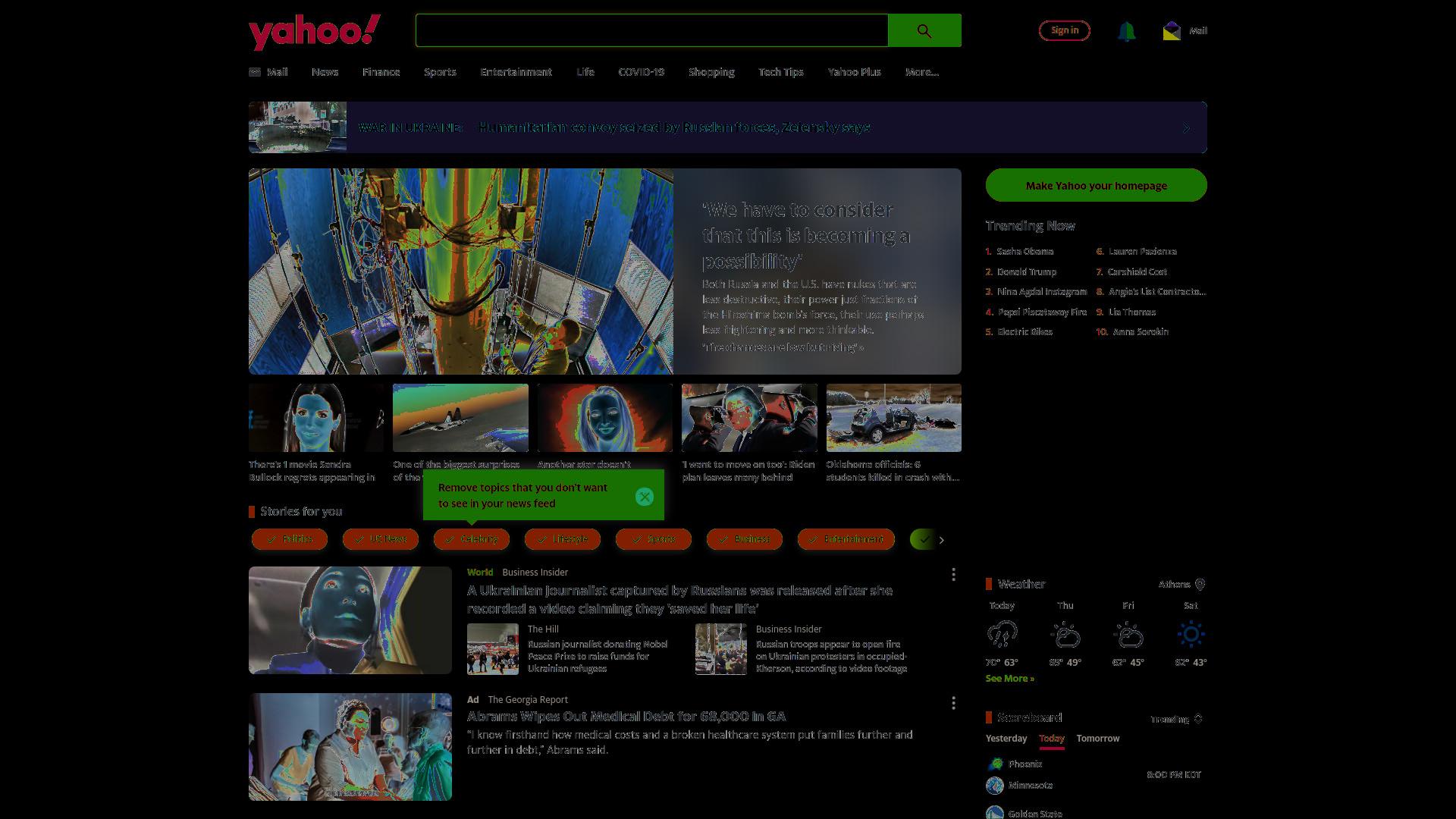Click the Yahoo logo
This screenshot has height=819, width=1456.
coord(315,32)
